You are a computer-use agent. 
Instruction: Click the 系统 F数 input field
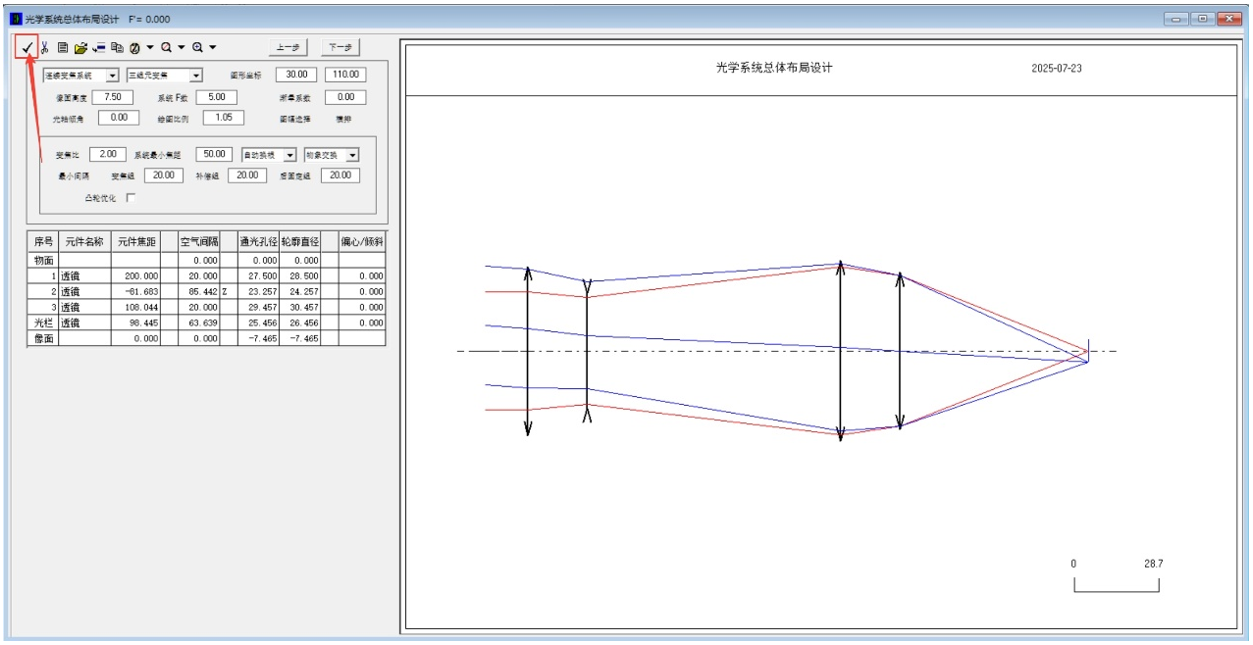pyautogui.click(x=216, y=97)
